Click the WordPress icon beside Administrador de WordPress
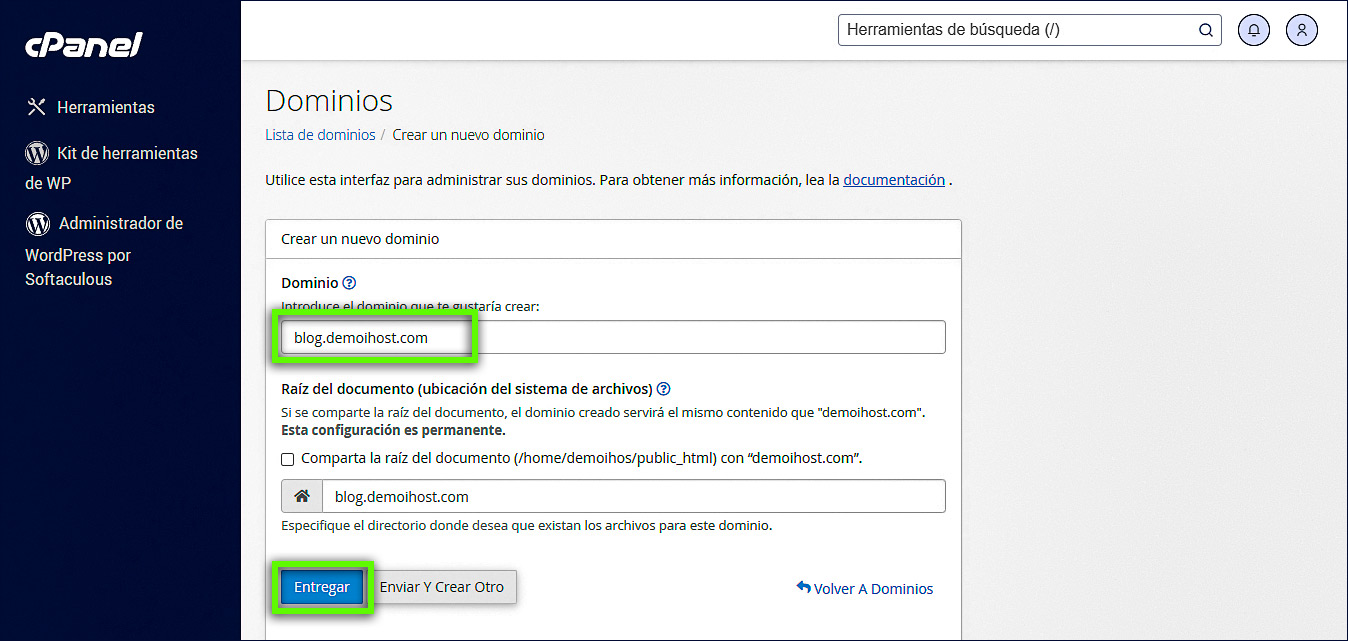This screenshot has height=641, width=1348. point(37,223)
